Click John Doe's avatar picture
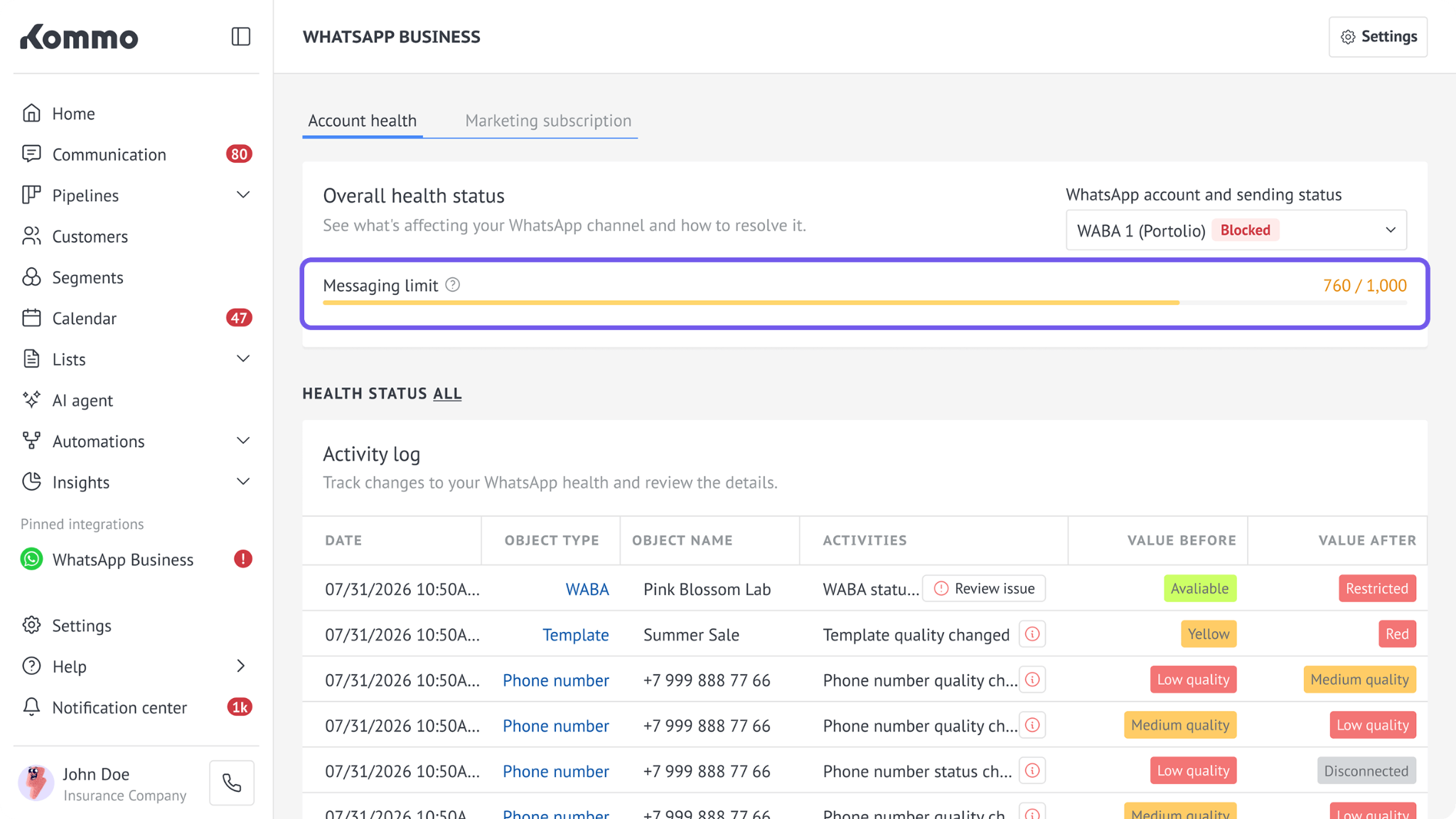 coord(36,783)
